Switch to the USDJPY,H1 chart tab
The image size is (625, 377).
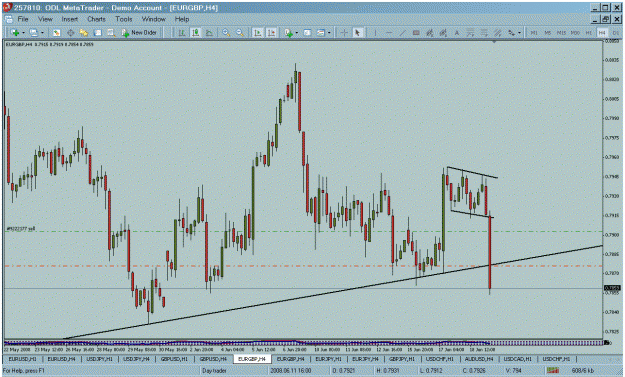100,359
